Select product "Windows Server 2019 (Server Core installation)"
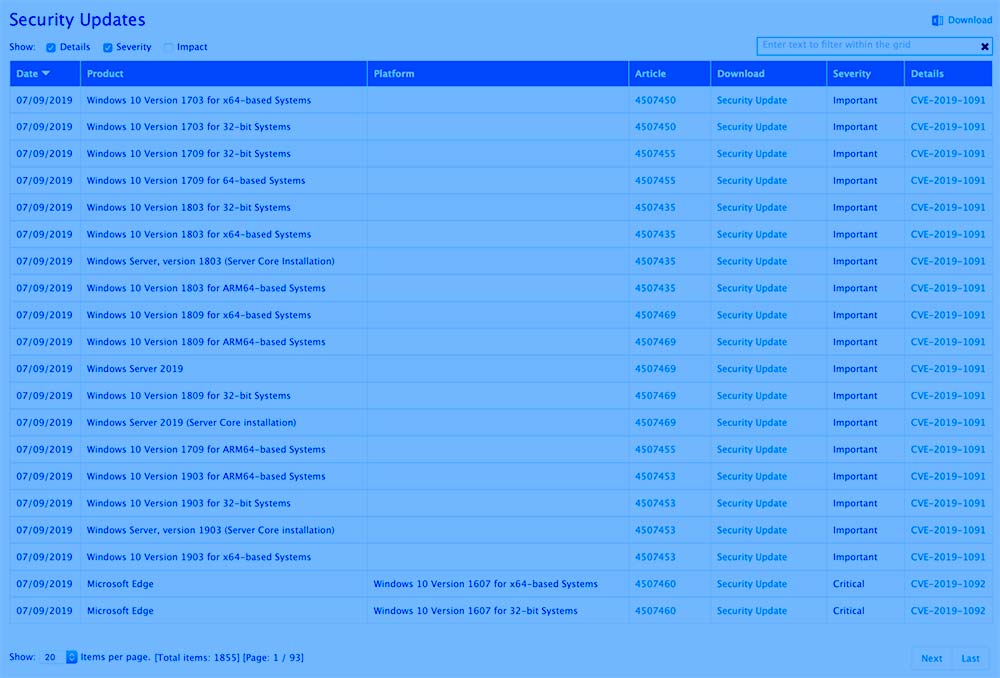1000x678 pixels. pyautogui.click(x=191, y=422)
